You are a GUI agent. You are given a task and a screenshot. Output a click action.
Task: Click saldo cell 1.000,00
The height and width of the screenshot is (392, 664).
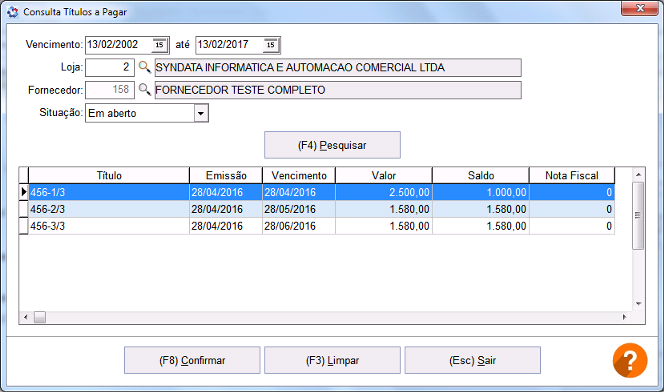pos(481,192)
